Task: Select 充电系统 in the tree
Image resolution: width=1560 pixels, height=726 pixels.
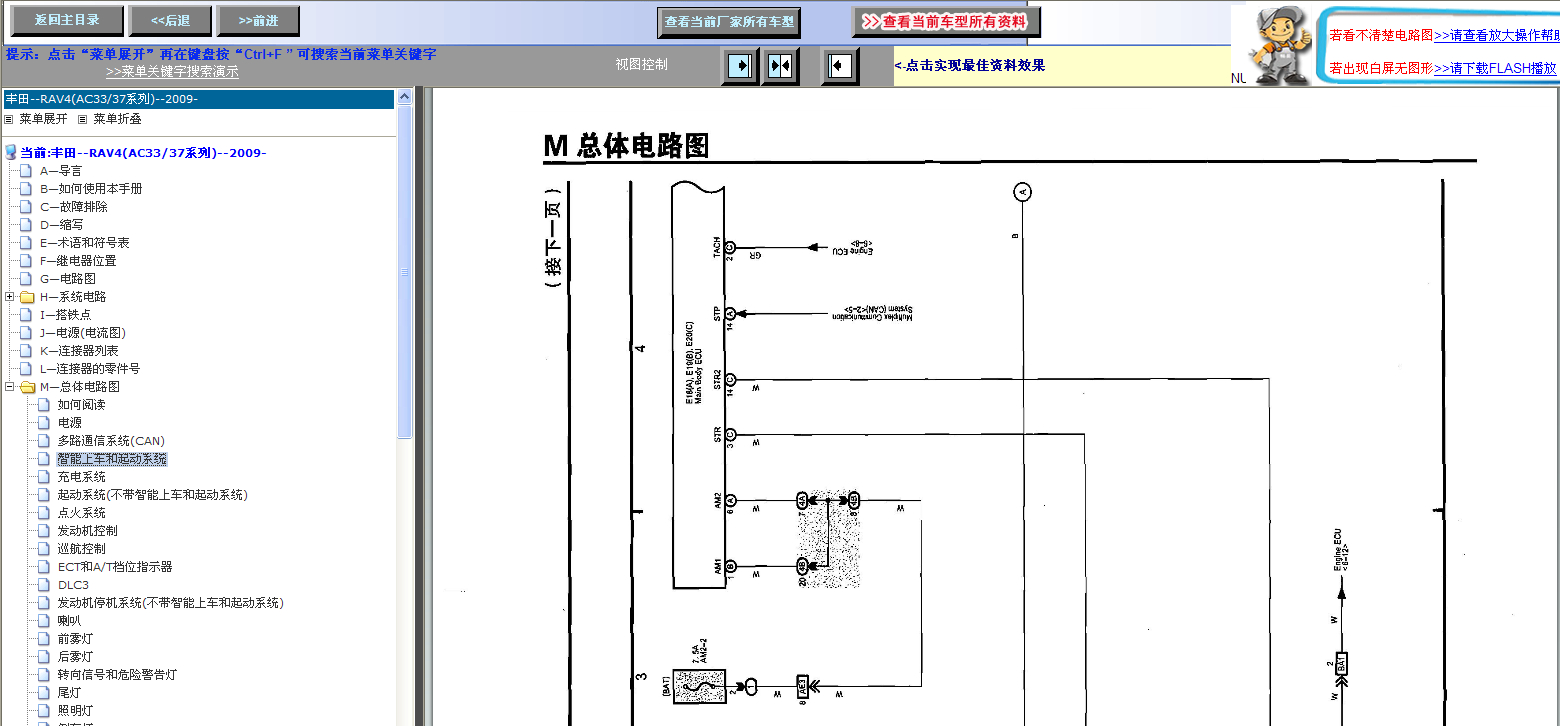Action: [x=82, y=477]
